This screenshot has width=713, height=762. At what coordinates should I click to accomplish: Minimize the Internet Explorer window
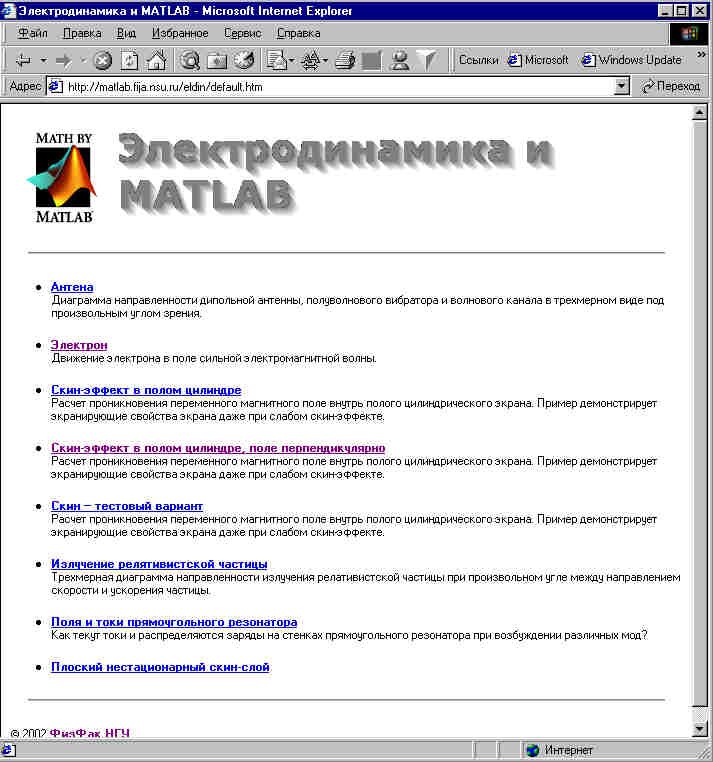coord(665,11)
